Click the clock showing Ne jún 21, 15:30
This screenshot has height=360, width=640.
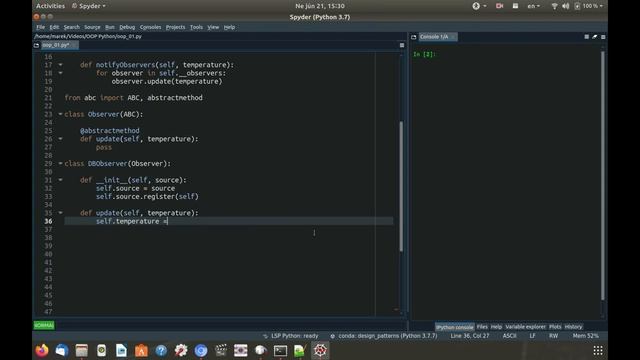point(320,6)
